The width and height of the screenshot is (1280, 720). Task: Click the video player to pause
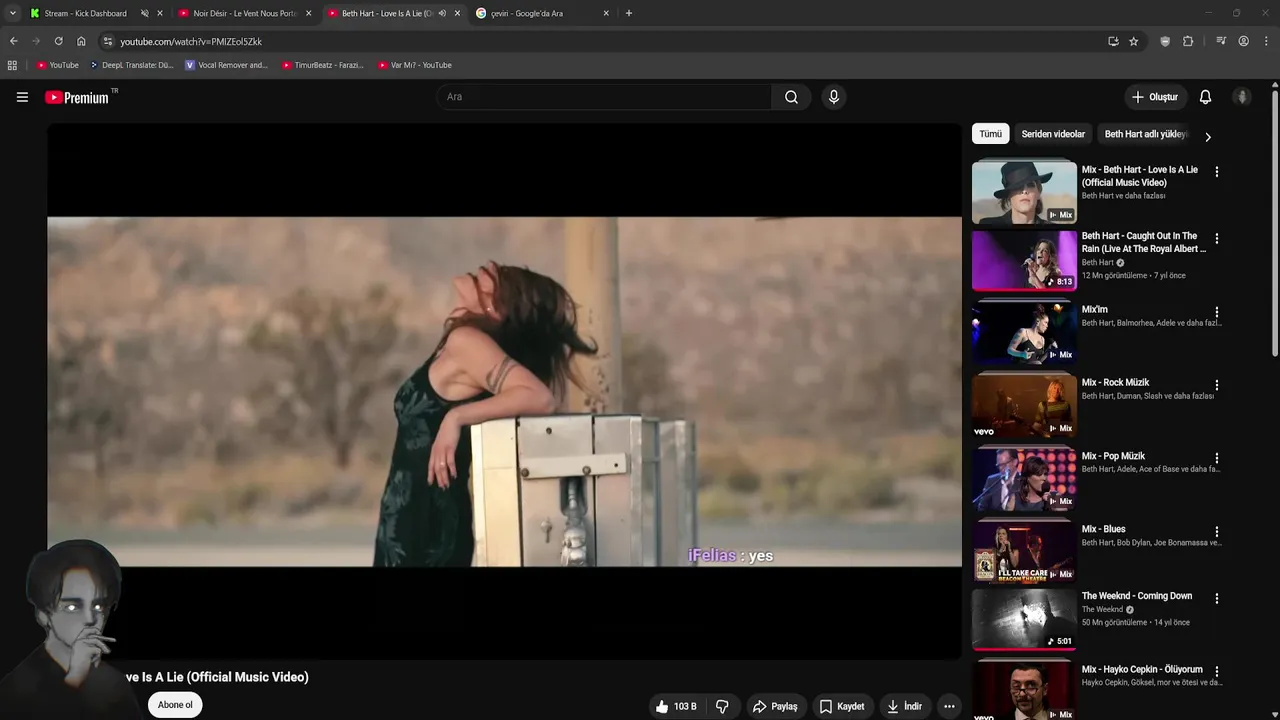point(504,391)
